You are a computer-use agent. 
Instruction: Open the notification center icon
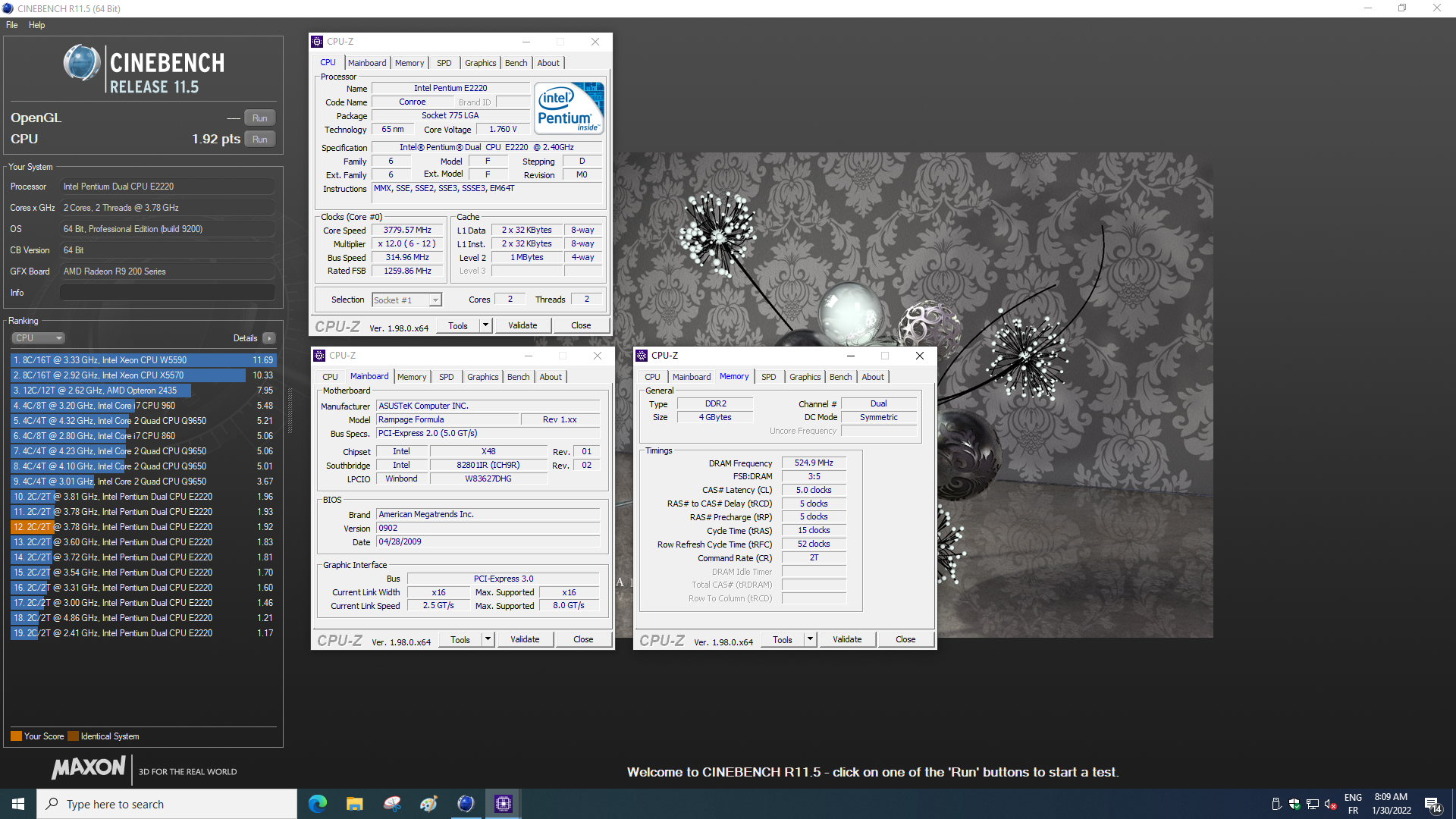point(1432,804)
